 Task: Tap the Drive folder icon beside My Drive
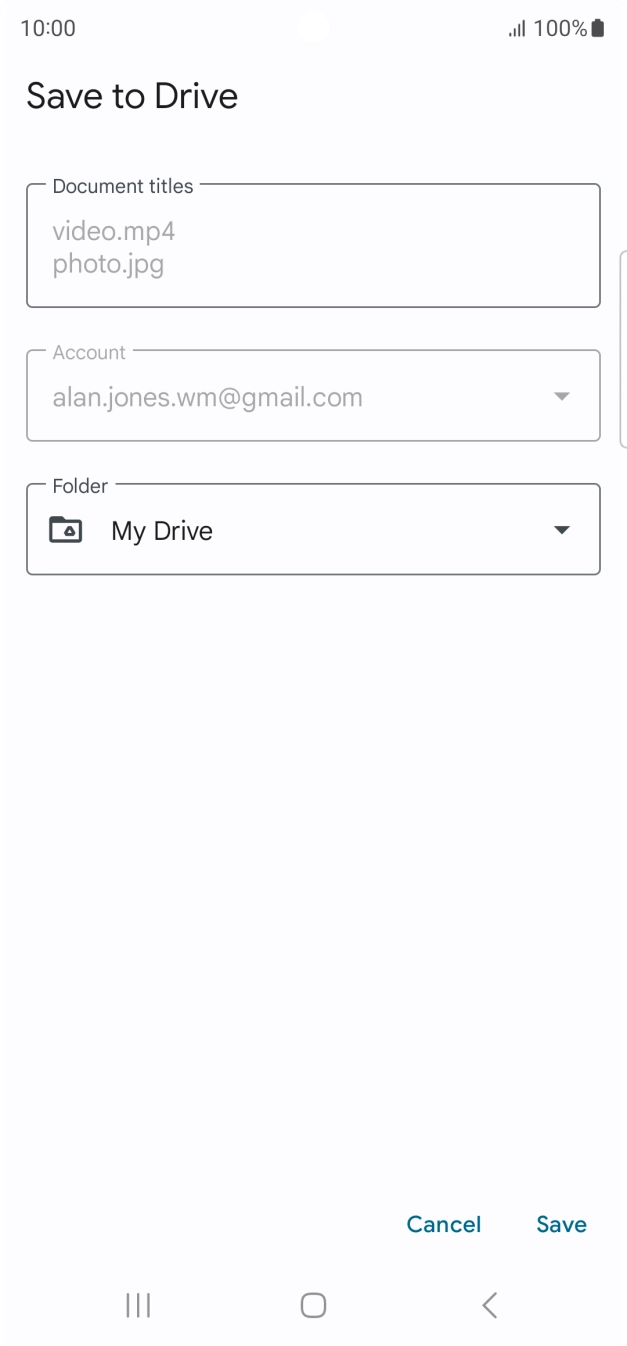pyautogui.click(x=66, y=529)
